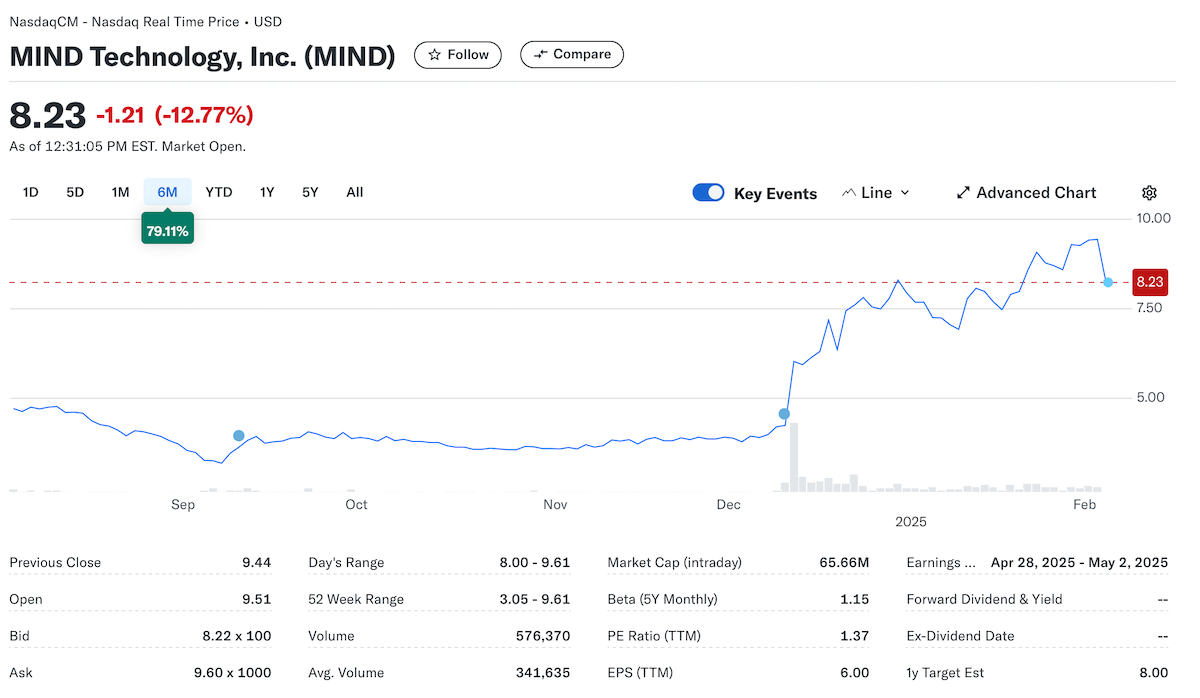Click the large December volume bar
The width and height of the screenshot is (1200, 698).
click(x=794, y=458)
